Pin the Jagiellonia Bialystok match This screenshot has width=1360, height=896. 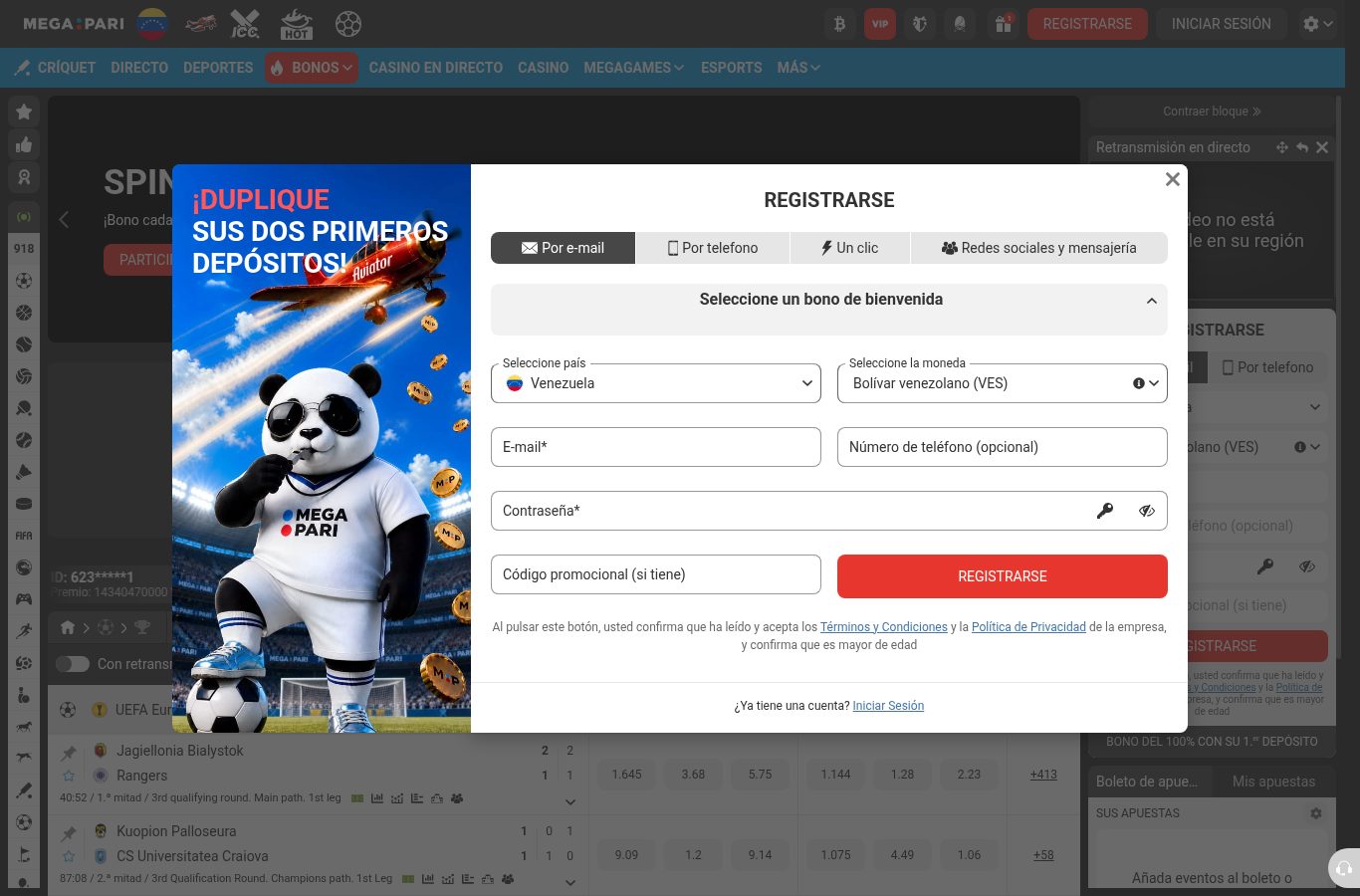[x=69, y=753]
